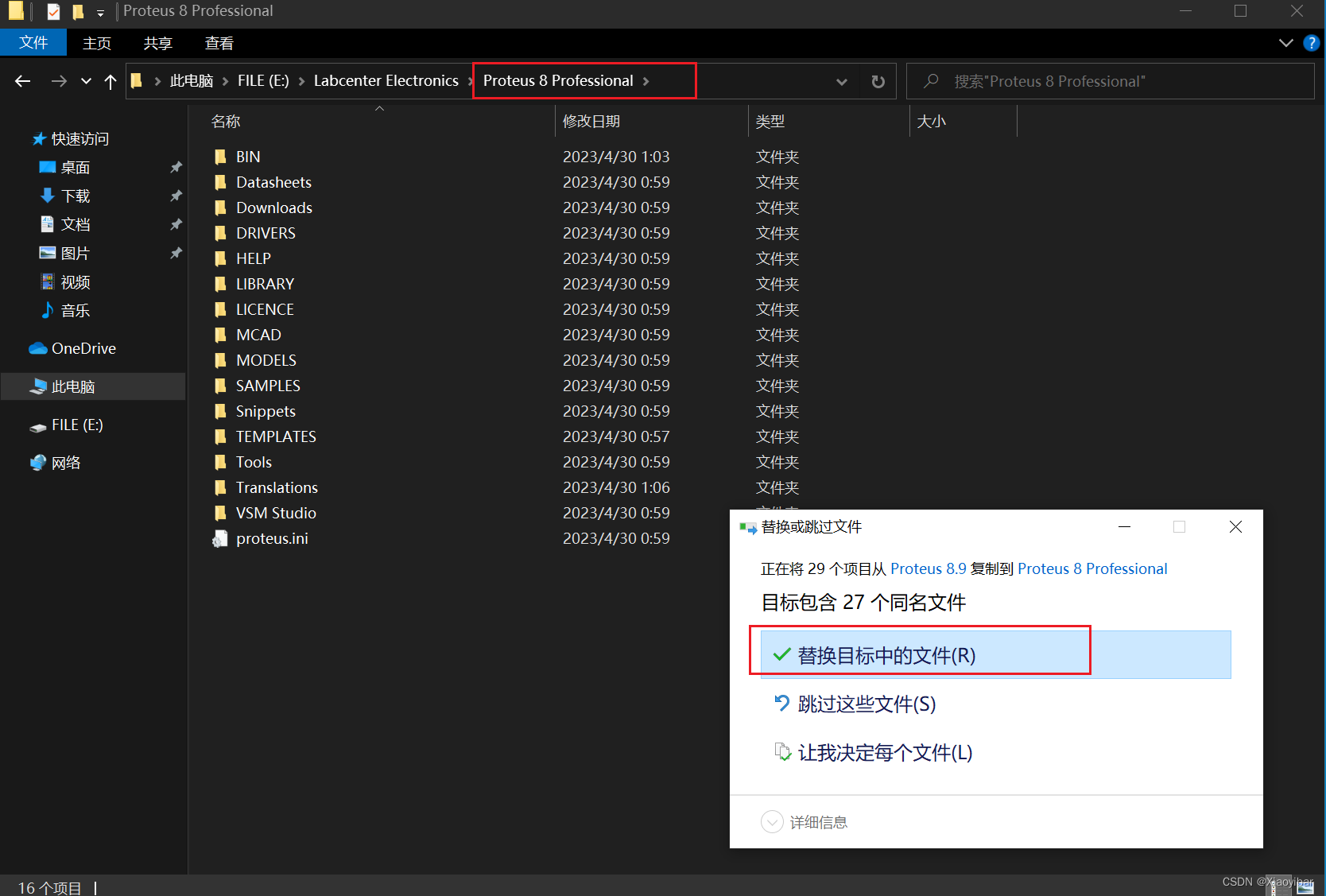1326x896 pixels.
Task: Click the TEMPLATES folder icon
Action: (x=220, y=436)
